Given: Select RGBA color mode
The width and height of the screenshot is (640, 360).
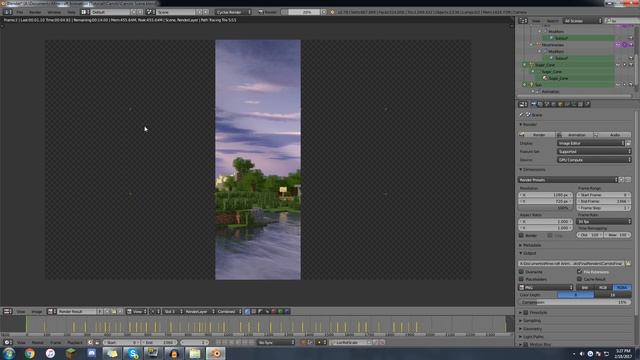Looking at the screenshot, I should 622,288.
